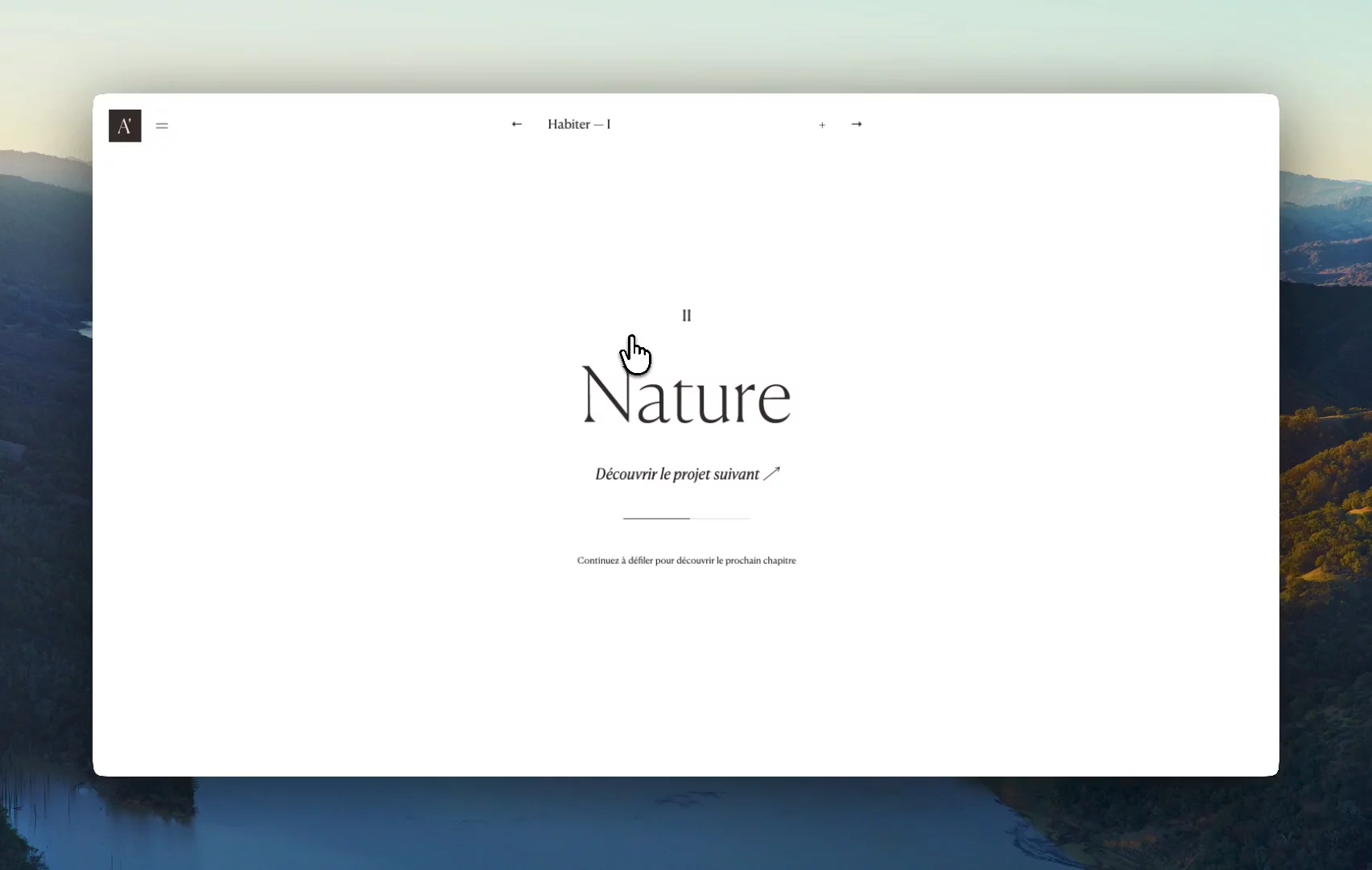Expand details with the plus icon
Image resolution: width=1372 pixels, height=870 pixels.
822,125
